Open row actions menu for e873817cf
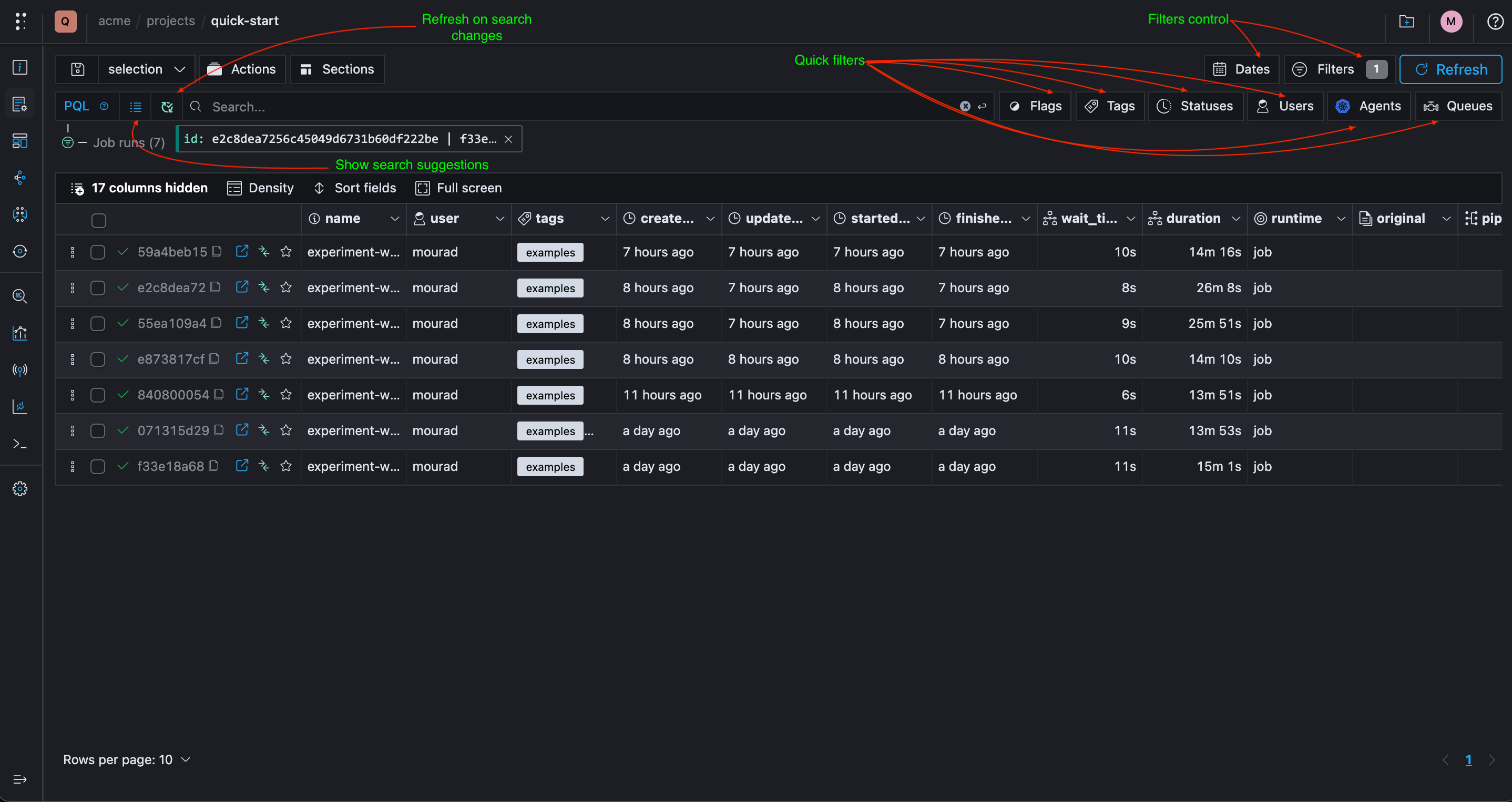This screenshot has height=802, width=1512. [x=72, y=359]
